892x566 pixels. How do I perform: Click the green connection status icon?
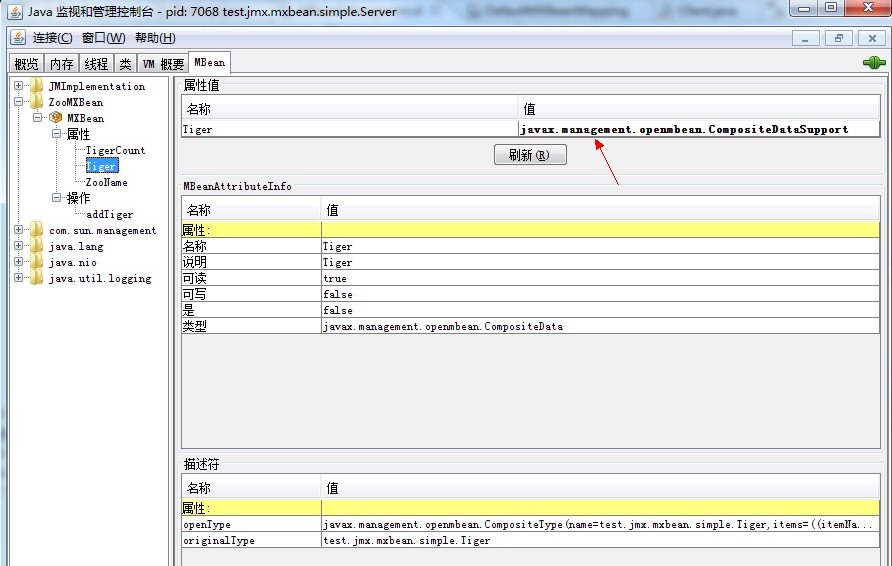pos(874,63)
